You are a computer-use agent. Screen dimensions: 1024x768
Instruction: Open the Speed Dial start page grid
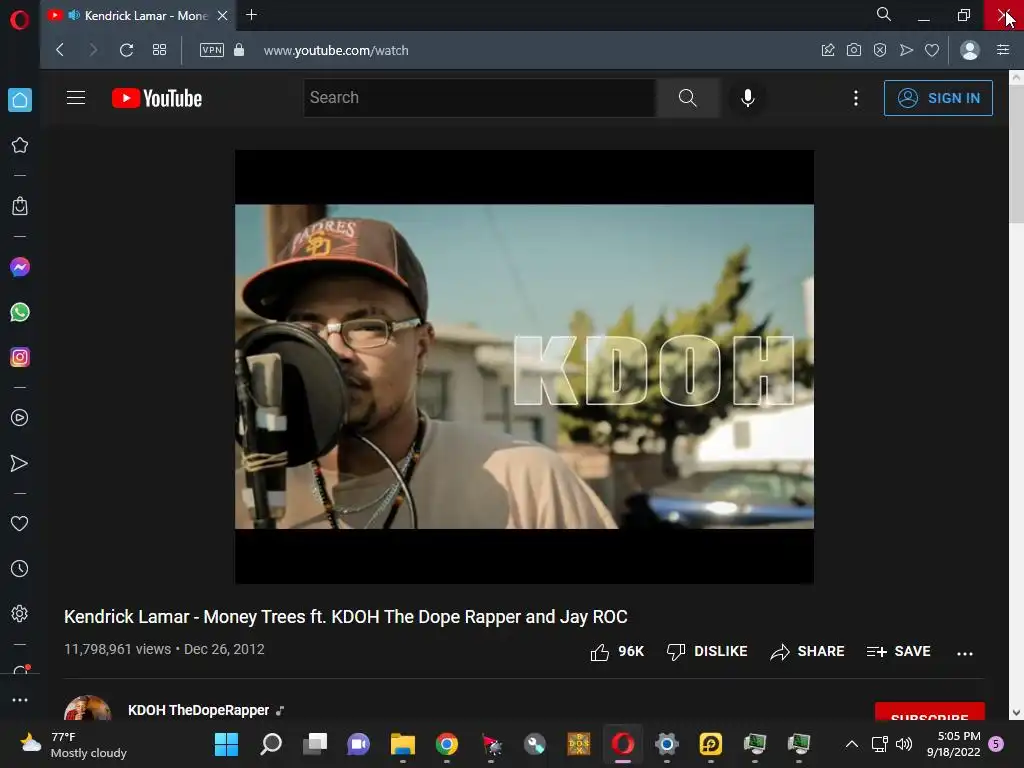click(159, 50)
